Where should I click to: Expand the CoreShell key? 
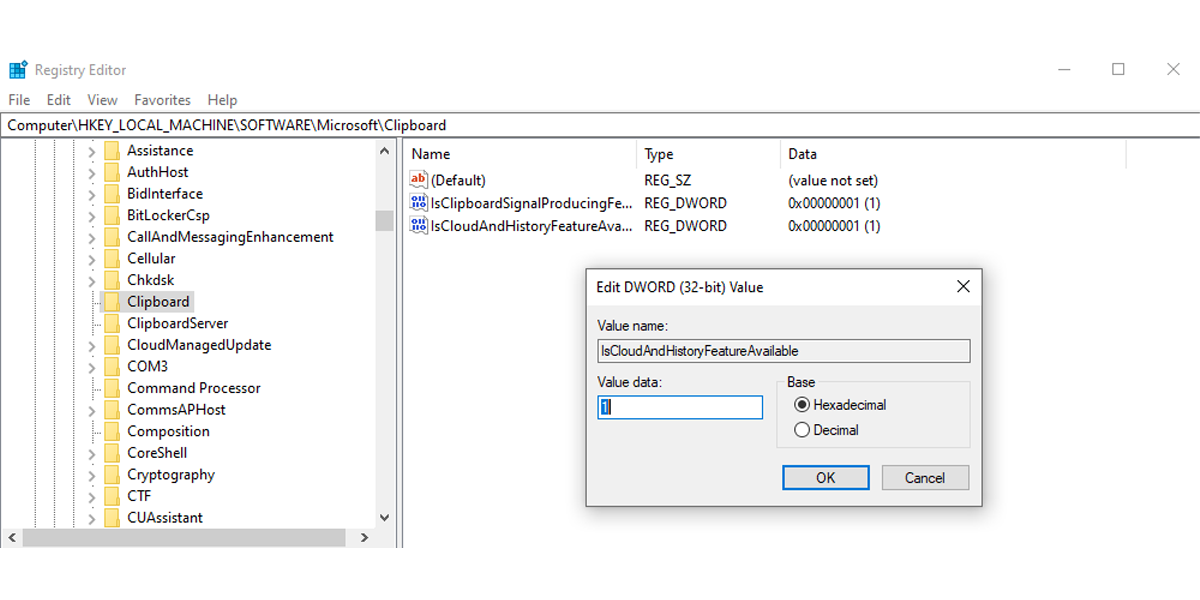tap(91, 453)
